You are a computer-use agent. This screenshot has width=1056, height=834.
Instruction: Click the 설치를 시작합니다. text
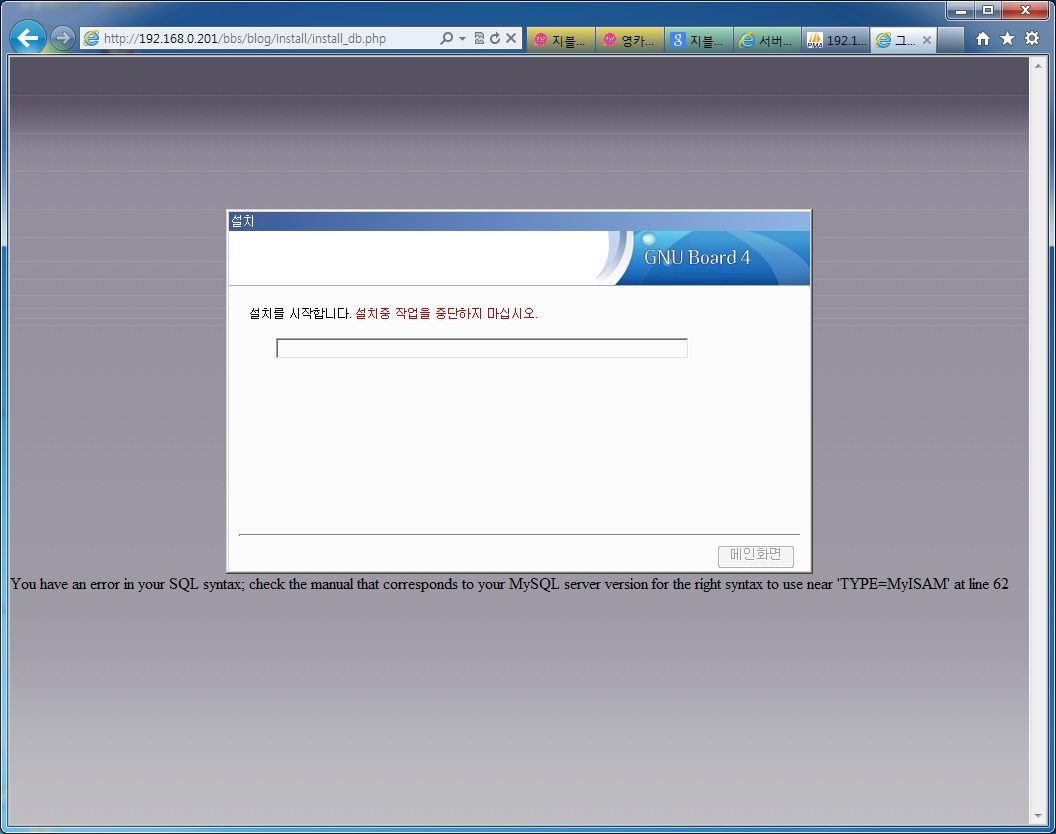click(x=300, y=313)
